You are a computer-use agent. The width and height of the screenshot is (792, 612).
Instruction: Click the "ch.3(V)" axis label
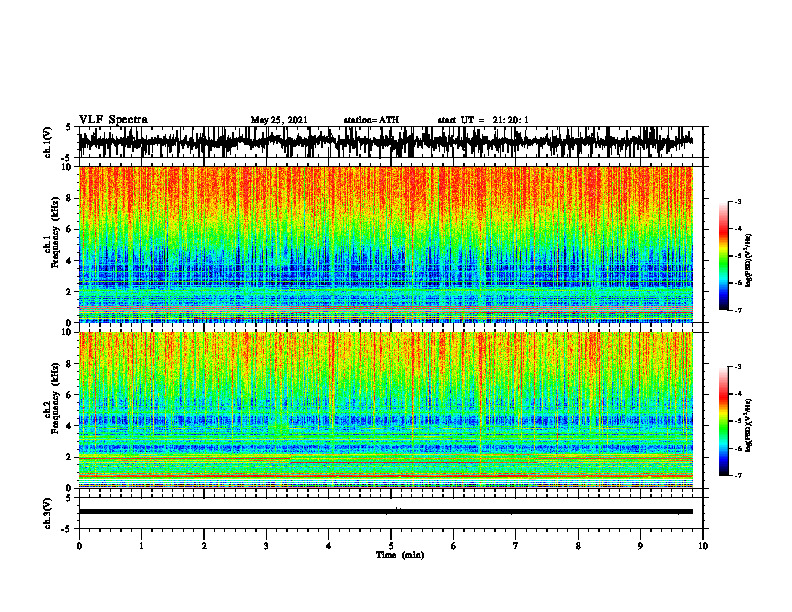coord(47,513)
